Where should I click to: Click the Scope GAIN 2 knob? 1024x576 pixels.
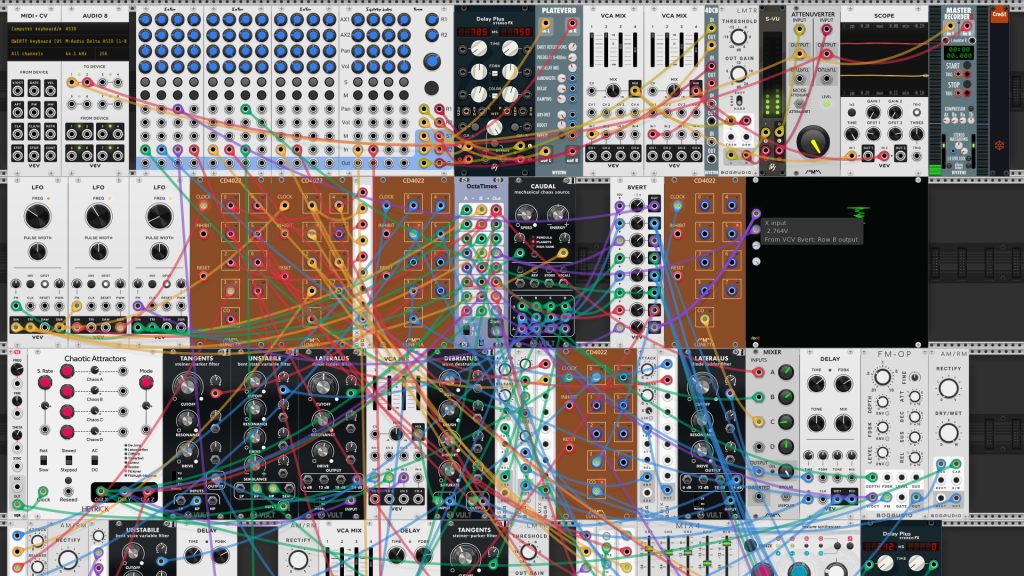coord(895,114)
